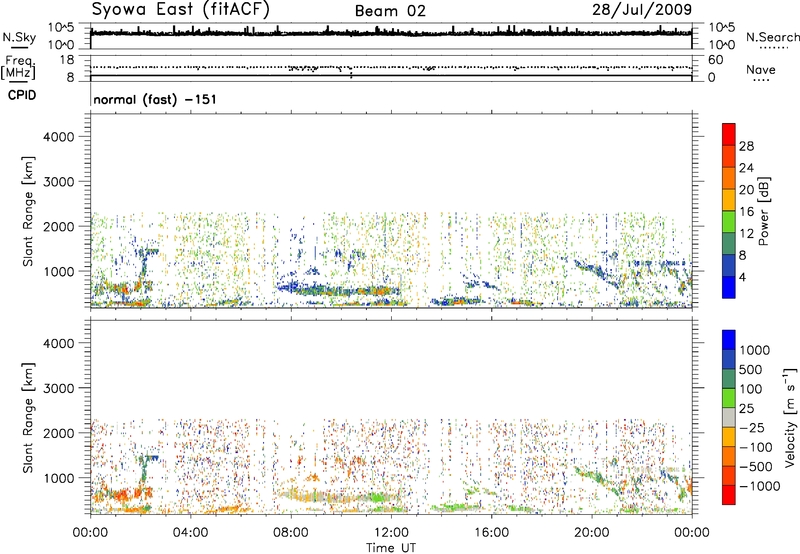Click the 'Nave' legend label
This screenshot has width=800, height=554.
761,69
